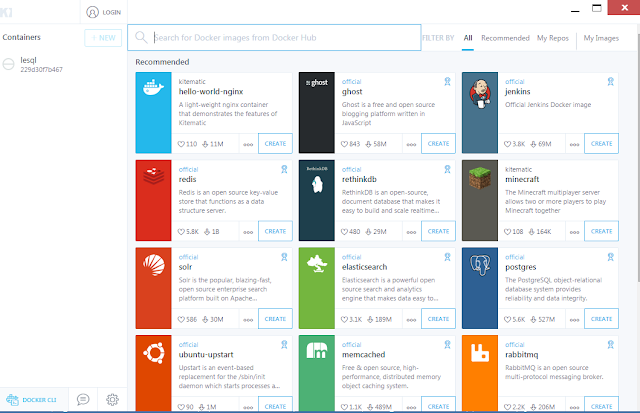Click the elasticsearch bonsai tree logo
The height and width of the screenshot is (413, 640).
[317, 264]
